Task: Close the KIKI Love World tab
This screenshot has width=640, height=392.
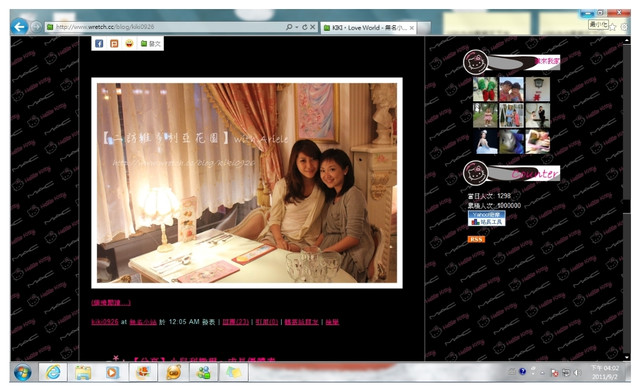Action: pos(412,28)
